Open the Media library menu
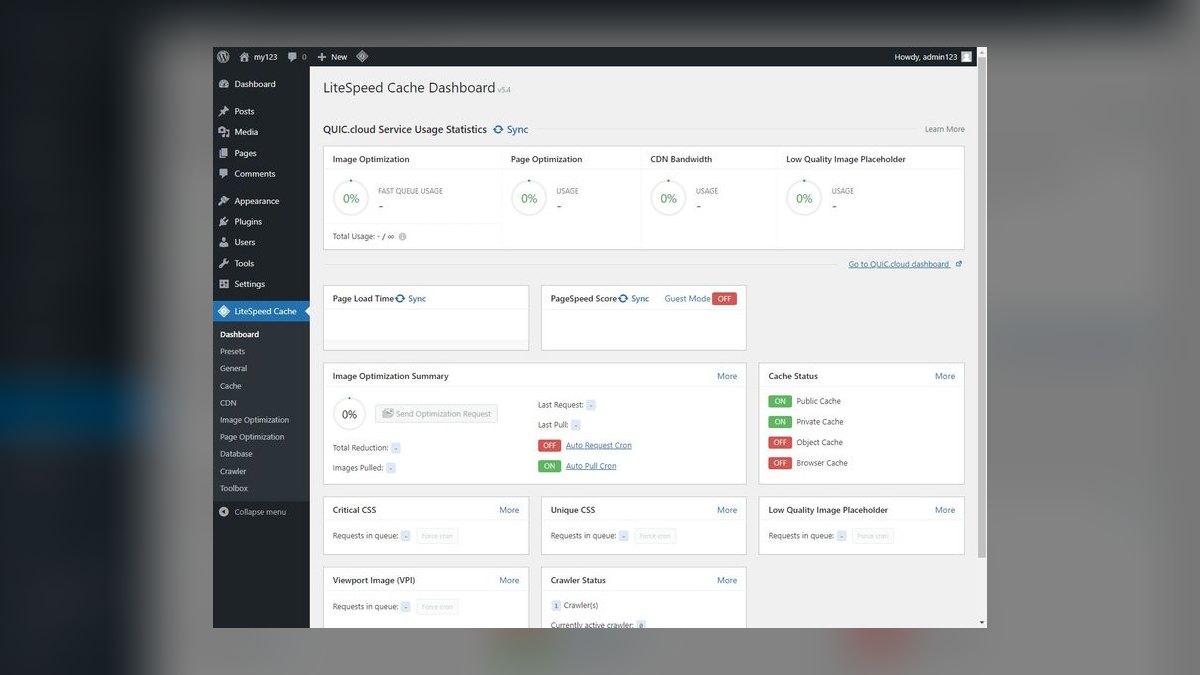 click(246, 132)
